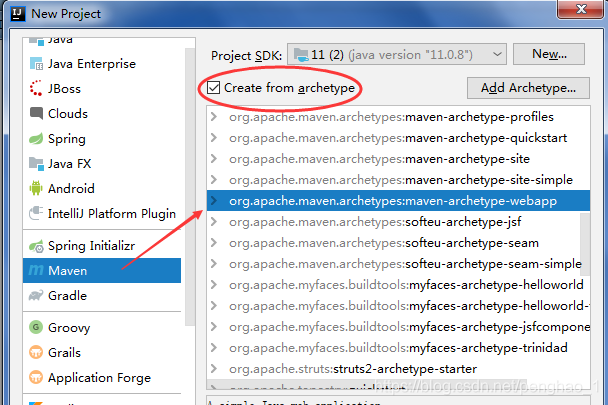Expand maven-archetype-profiles node
This screenshot has height=405, width=608.
pos(213,117)
